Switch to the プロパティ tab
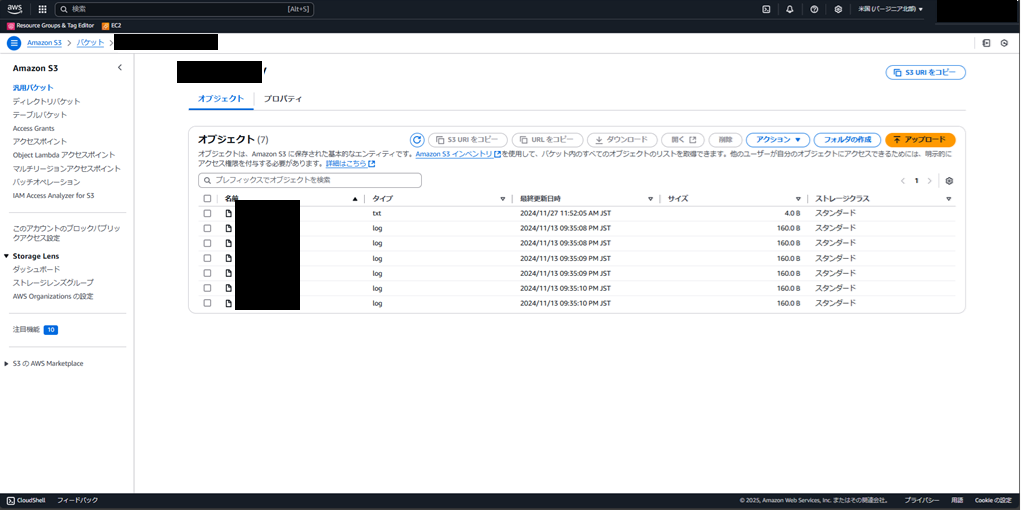The image size is (1021, 512). 283,99
